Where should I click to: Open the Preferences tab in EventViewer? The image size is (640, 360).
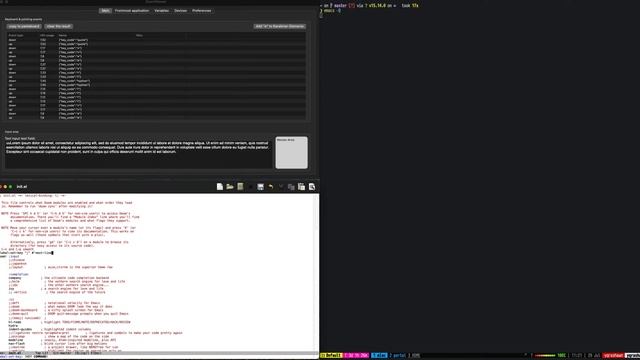tap(202, 11)
